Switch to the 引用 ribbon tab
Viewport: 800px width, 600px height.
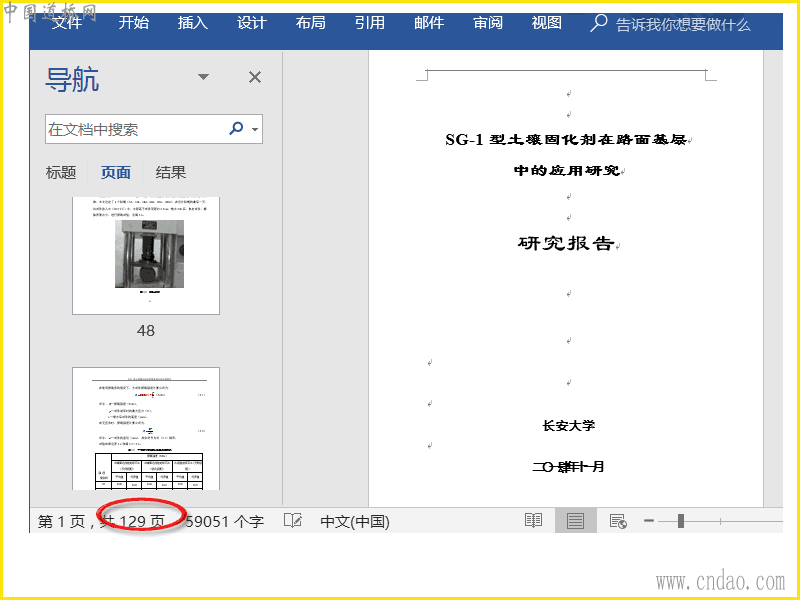point(370,23)
